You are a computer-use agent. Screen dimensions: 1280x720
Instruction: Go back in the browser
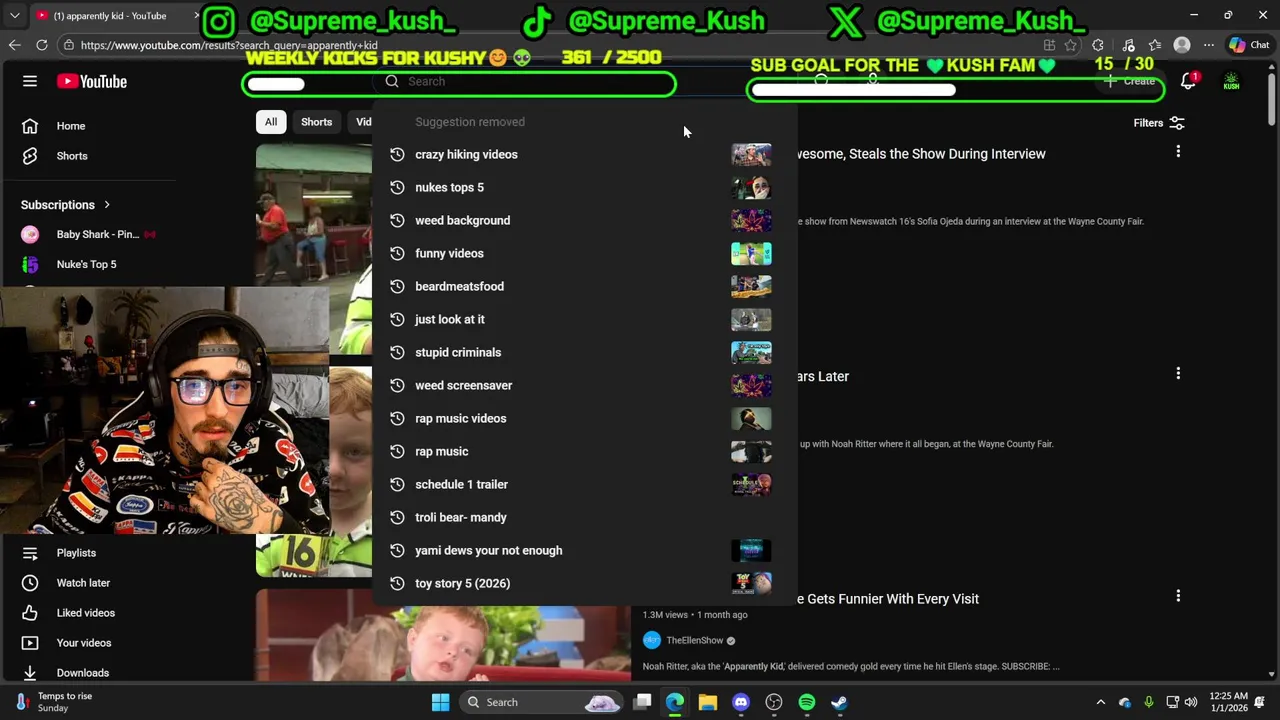pyautogui.click(x=14, y=45)
